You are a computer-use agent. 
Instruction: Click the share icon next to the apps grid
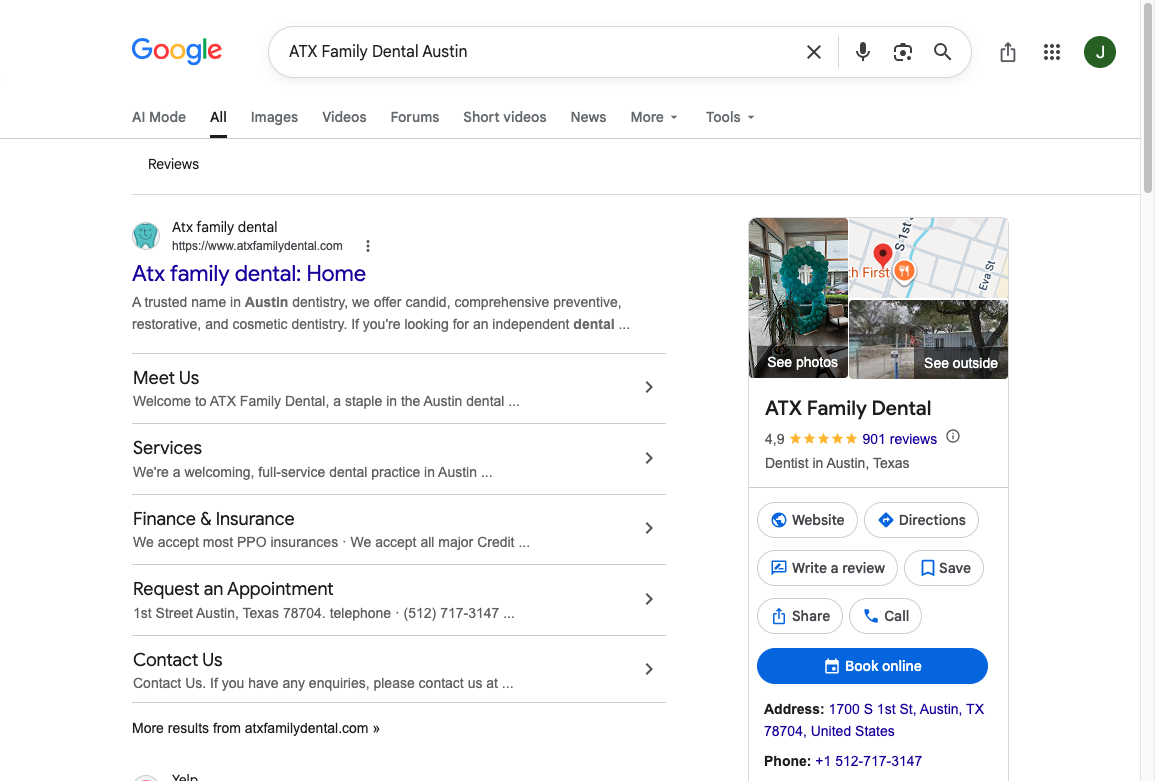1008,52
